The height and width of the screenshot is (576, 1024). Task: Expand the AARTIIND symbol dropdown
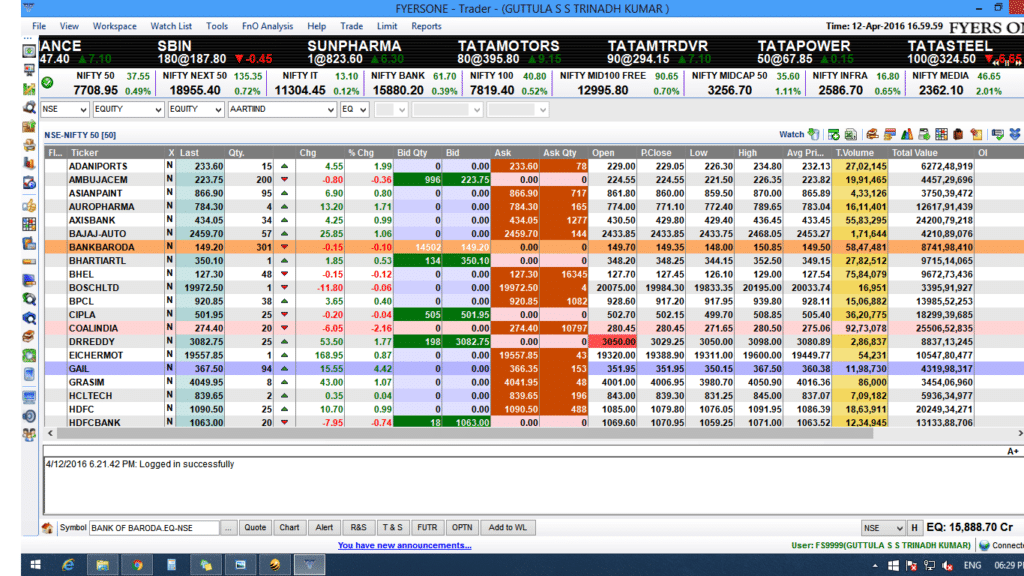[330, 109]
